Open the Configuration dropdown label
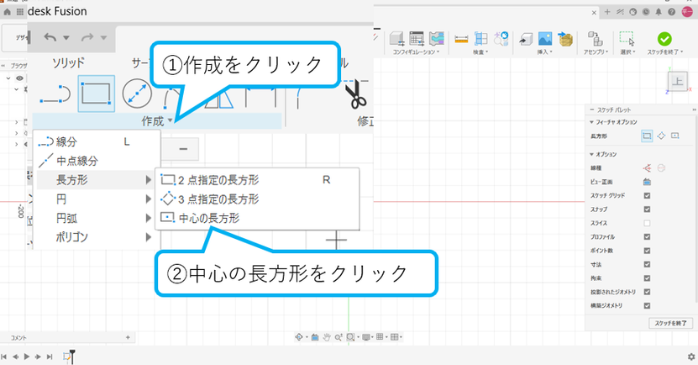 pyautogui.click(x=416, y=52)
